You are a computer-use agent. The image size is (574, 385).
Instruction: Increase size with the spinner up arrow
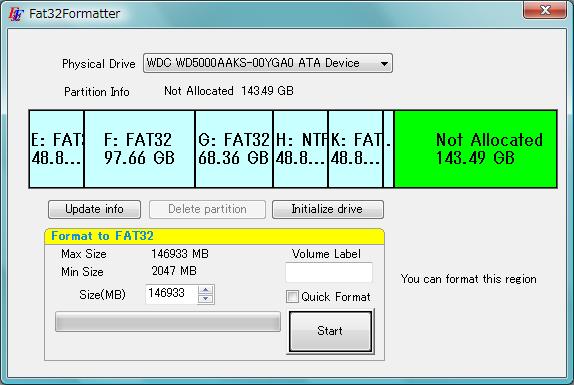205,290
